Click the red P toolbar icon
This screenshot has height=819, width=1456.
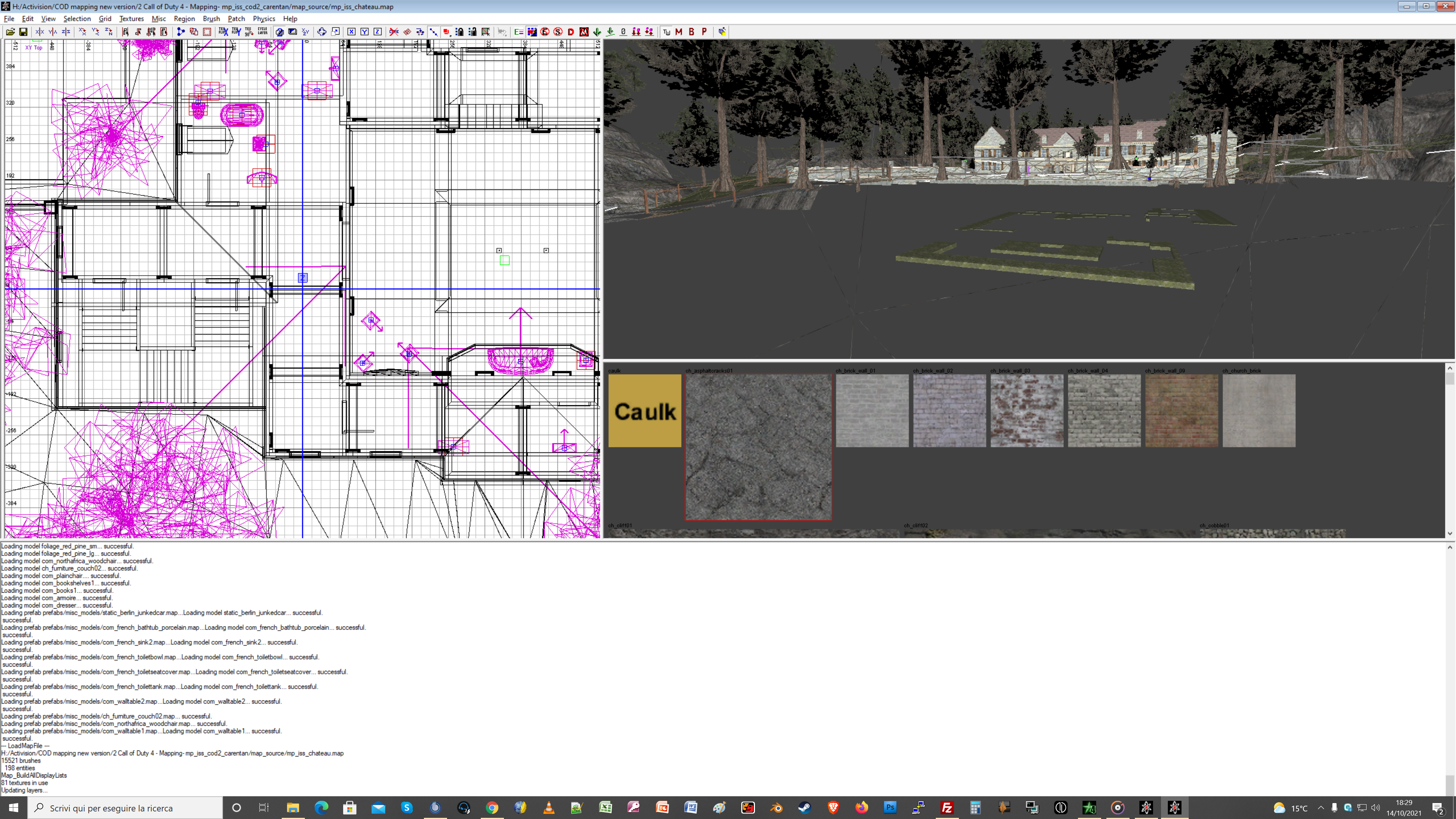coord(704,31)
